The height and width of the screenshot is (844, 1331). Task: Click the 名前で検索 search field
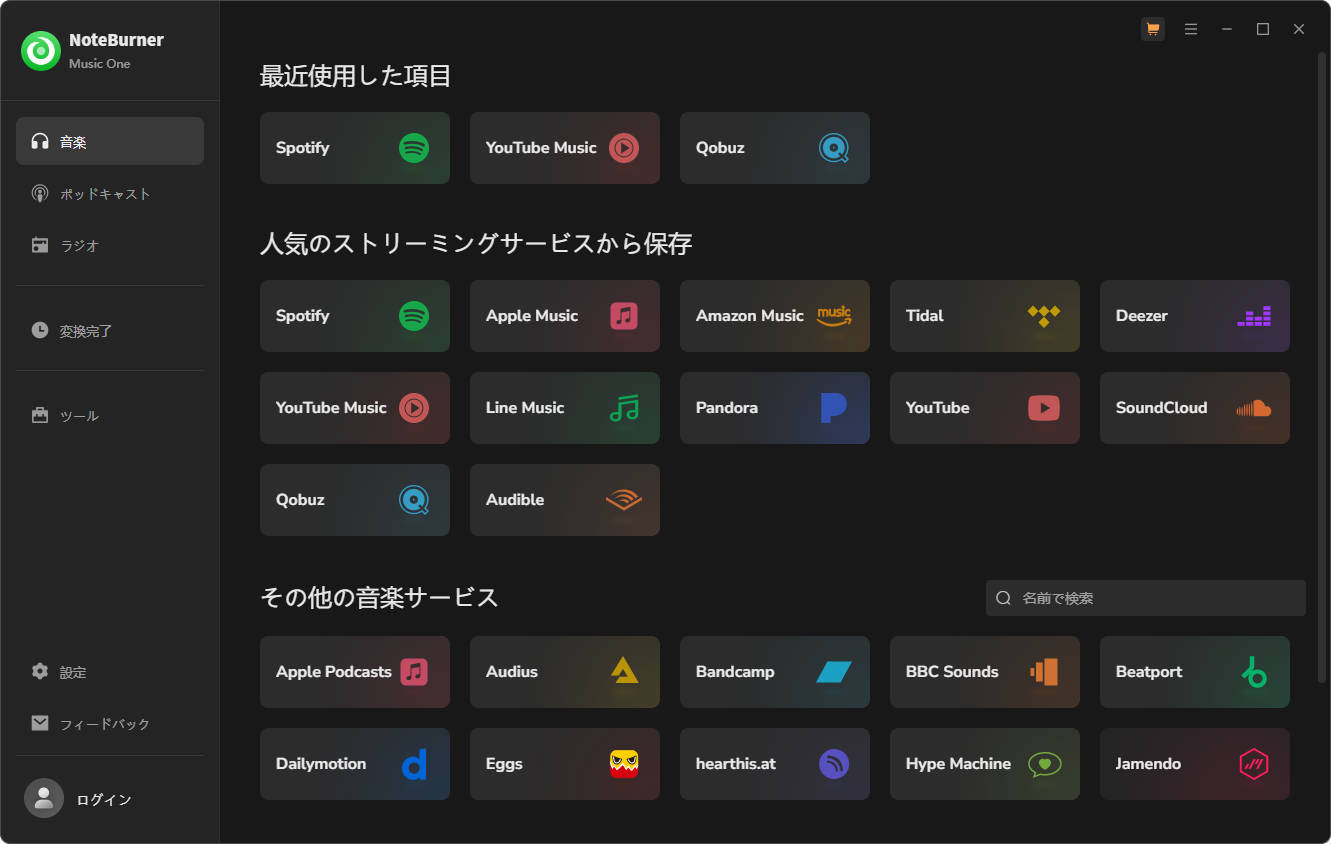click(1146, 598)
